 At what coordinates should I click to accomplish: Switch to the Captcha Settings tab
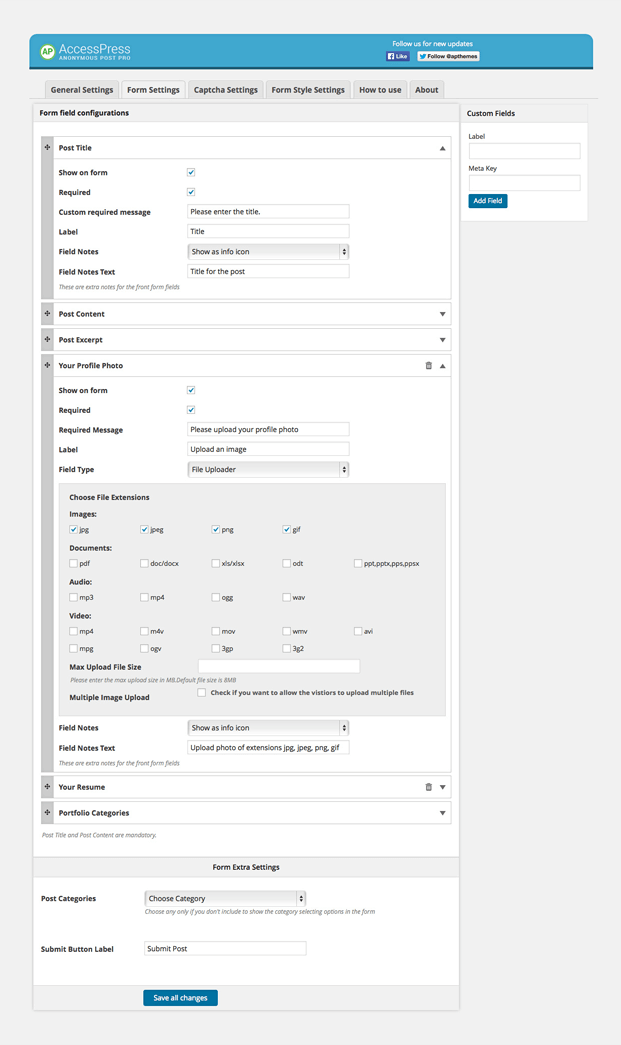click(225, 89)
